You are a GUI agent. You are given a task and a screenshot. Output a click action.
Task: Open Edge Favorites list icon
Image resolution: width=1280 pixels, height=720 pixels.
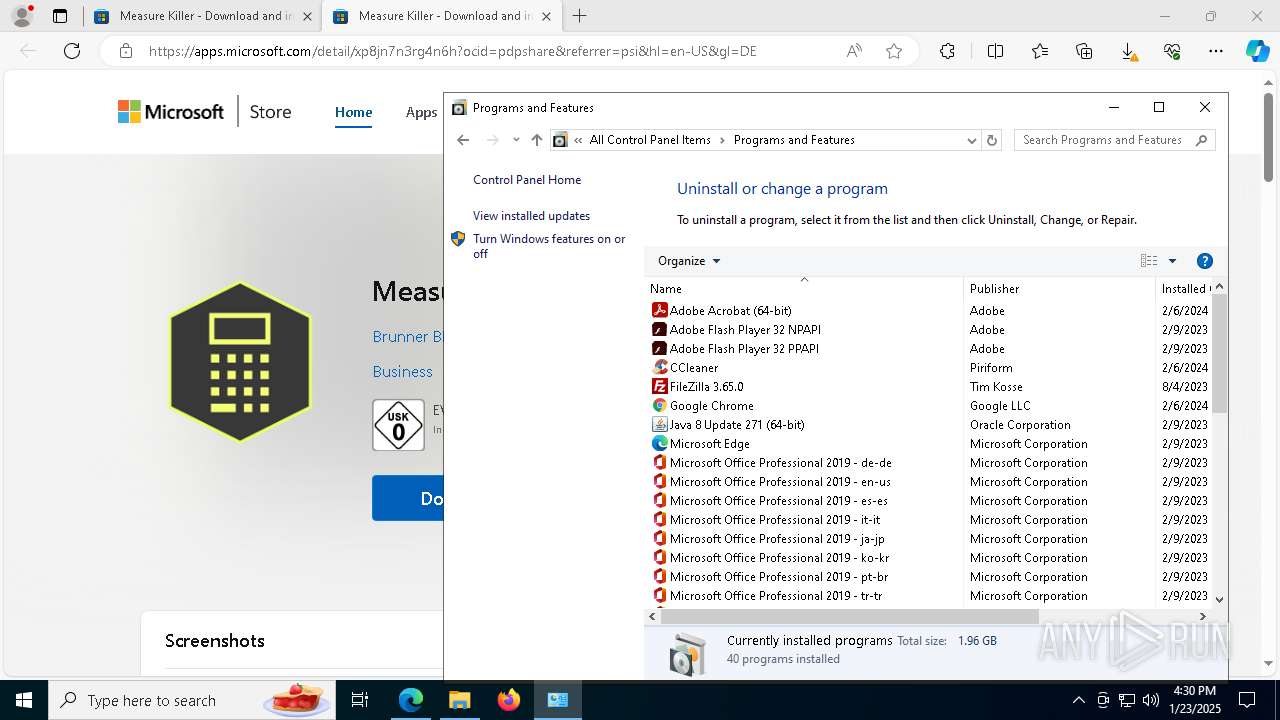(1040, 51)
